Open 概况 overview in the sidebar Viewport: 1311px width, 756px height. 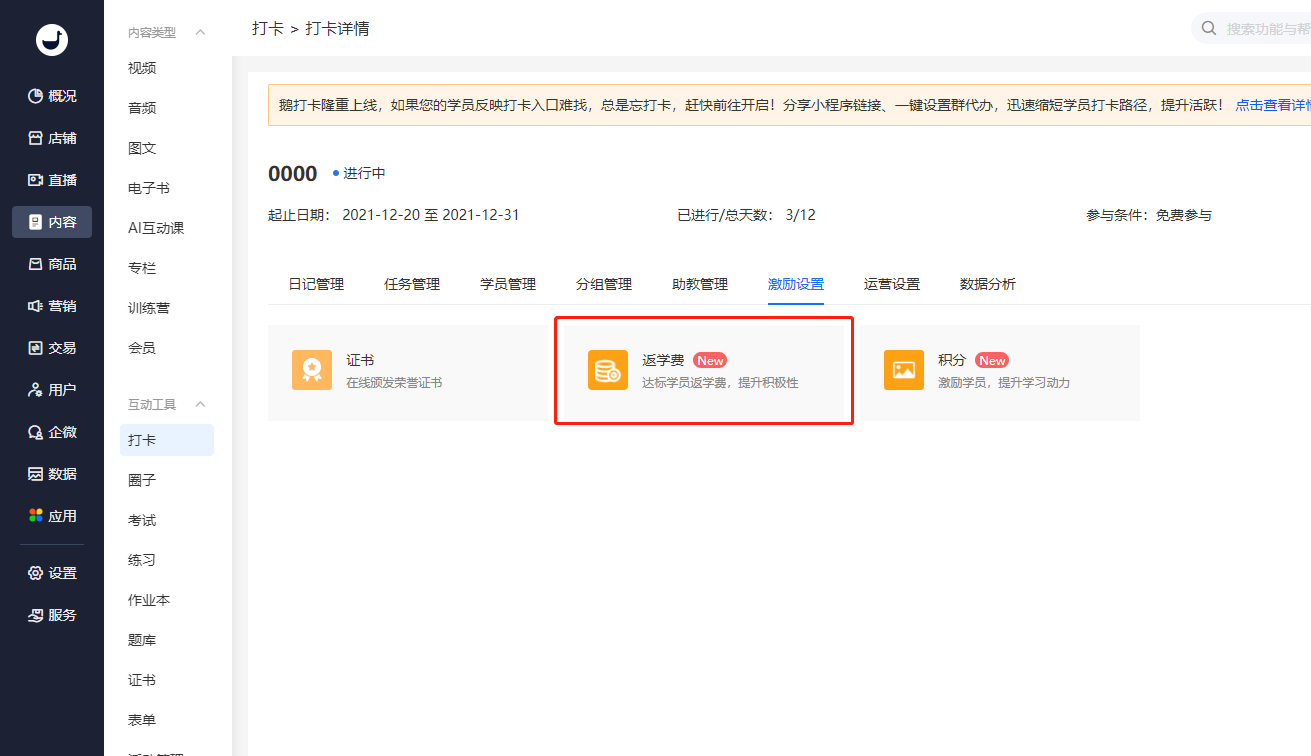[52, 96]
